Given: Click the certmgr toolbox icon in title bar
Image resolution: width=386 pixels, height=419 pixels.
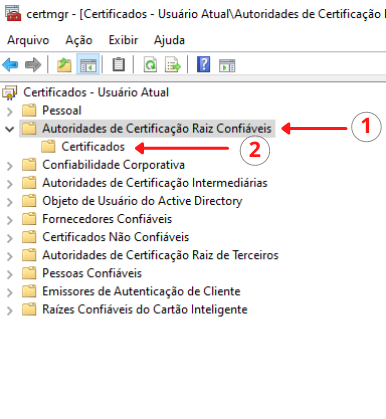Looking at the screenshot, I should pos(13,14).
